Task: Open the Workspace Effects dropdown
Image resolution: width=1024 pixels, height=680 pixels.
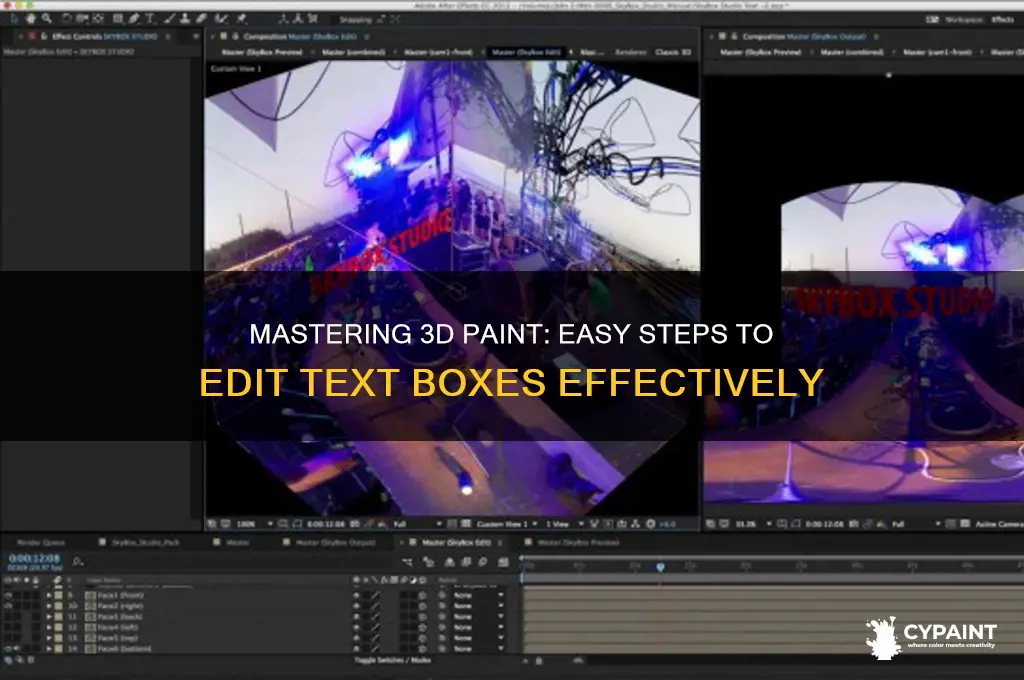Action: point(1002,20)
